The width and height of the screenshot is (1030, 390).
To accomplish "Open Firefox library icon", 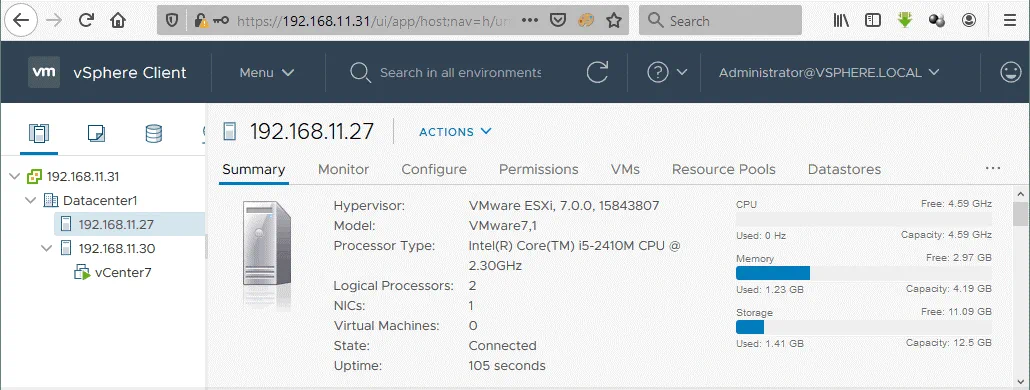I will [841, 20].
